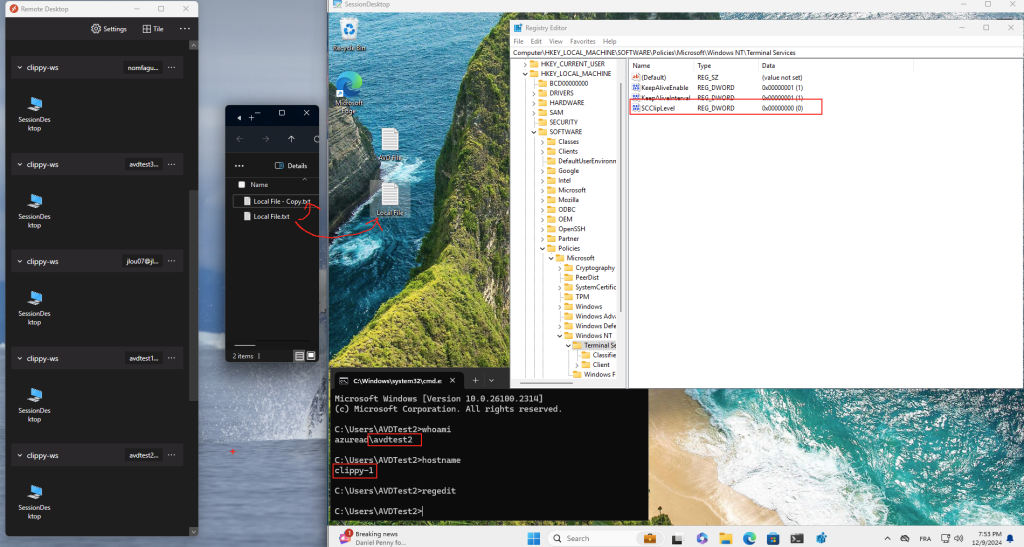The width and height of the screenshot is (1024, 547).
Task: Open more options for nomfagu clippy-ws workspace
Action: 172,67
